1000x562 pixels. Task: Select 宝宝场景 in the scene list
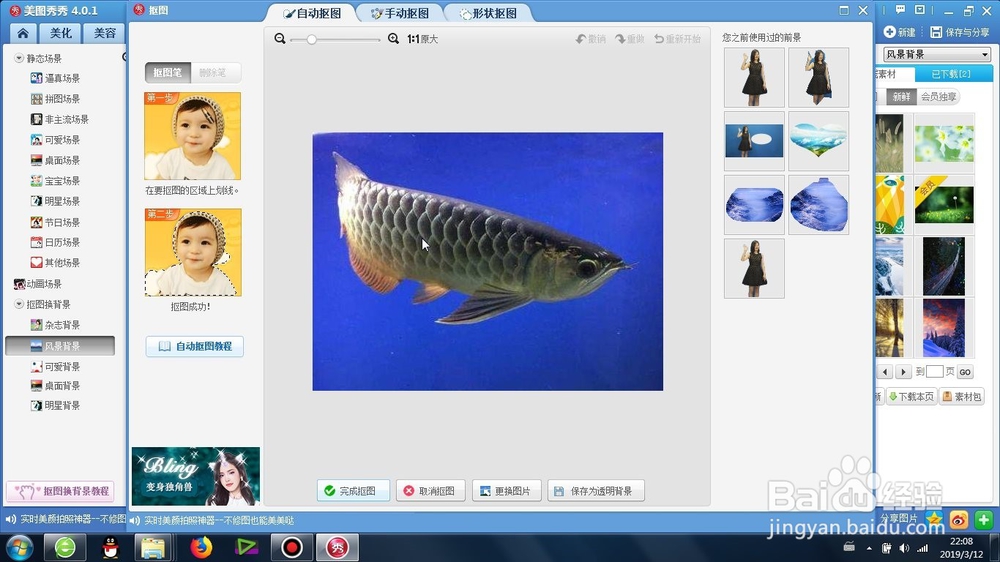click(55, 181)
